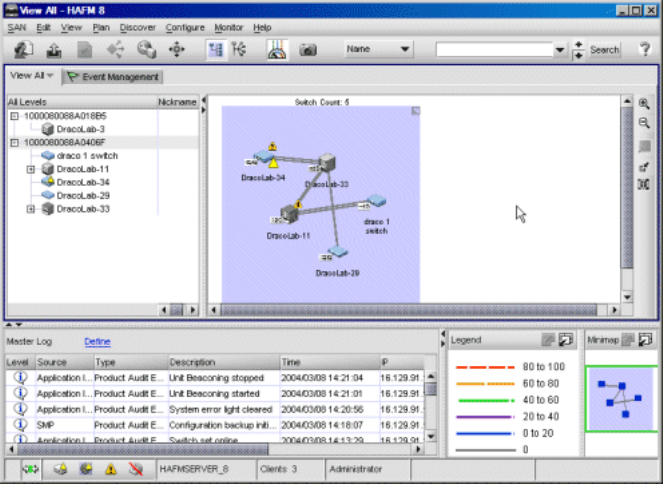Screen dimensions: 663x484
Task: Toggle the utilization gauge toolbar icon
Action: (x=277, y=50)
